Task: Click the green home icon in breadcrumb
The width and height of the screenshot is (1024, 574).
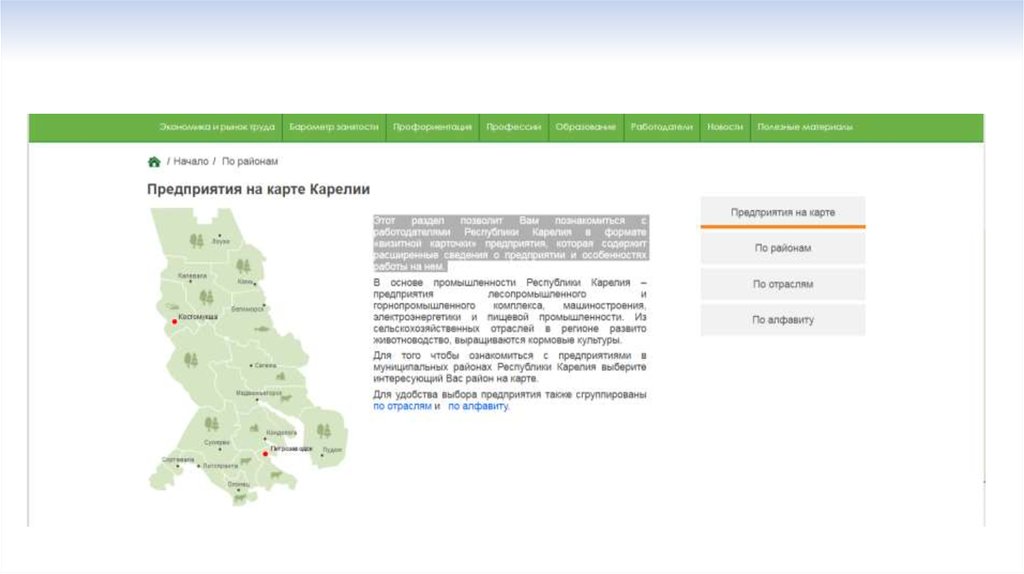Action: (x=154, y=161)
